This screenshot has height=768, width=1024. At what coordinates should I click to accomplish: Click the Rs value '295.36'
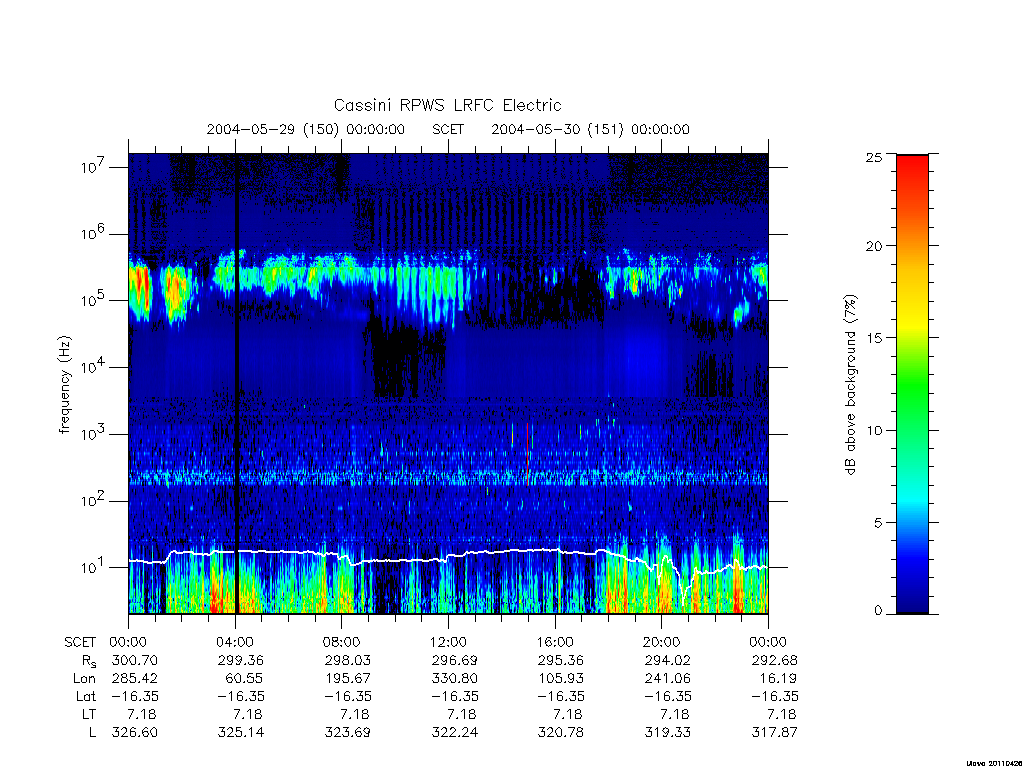[x=561, y=660]
